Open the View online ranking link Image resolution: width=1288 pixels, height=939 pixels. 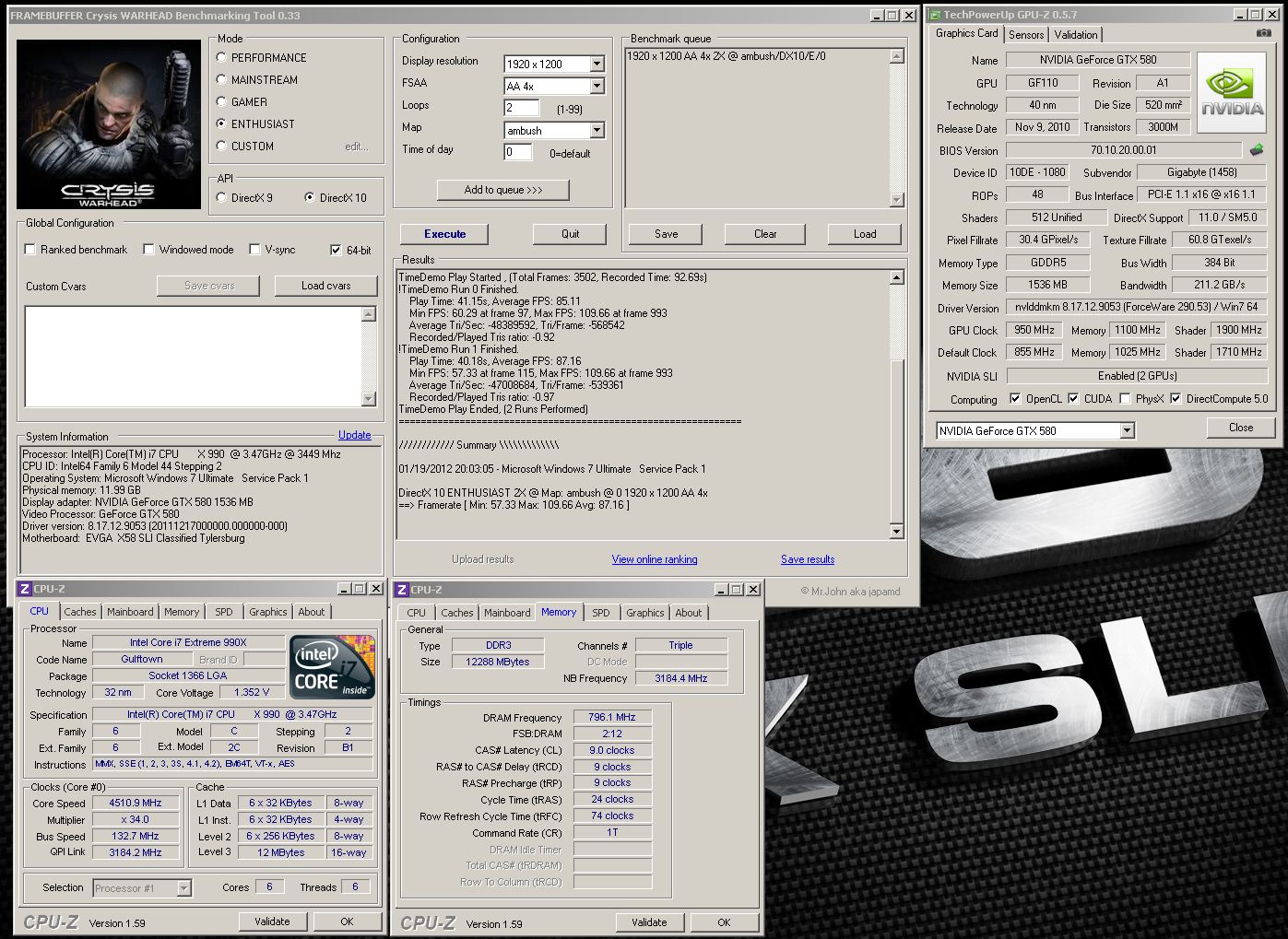(654, 559)
